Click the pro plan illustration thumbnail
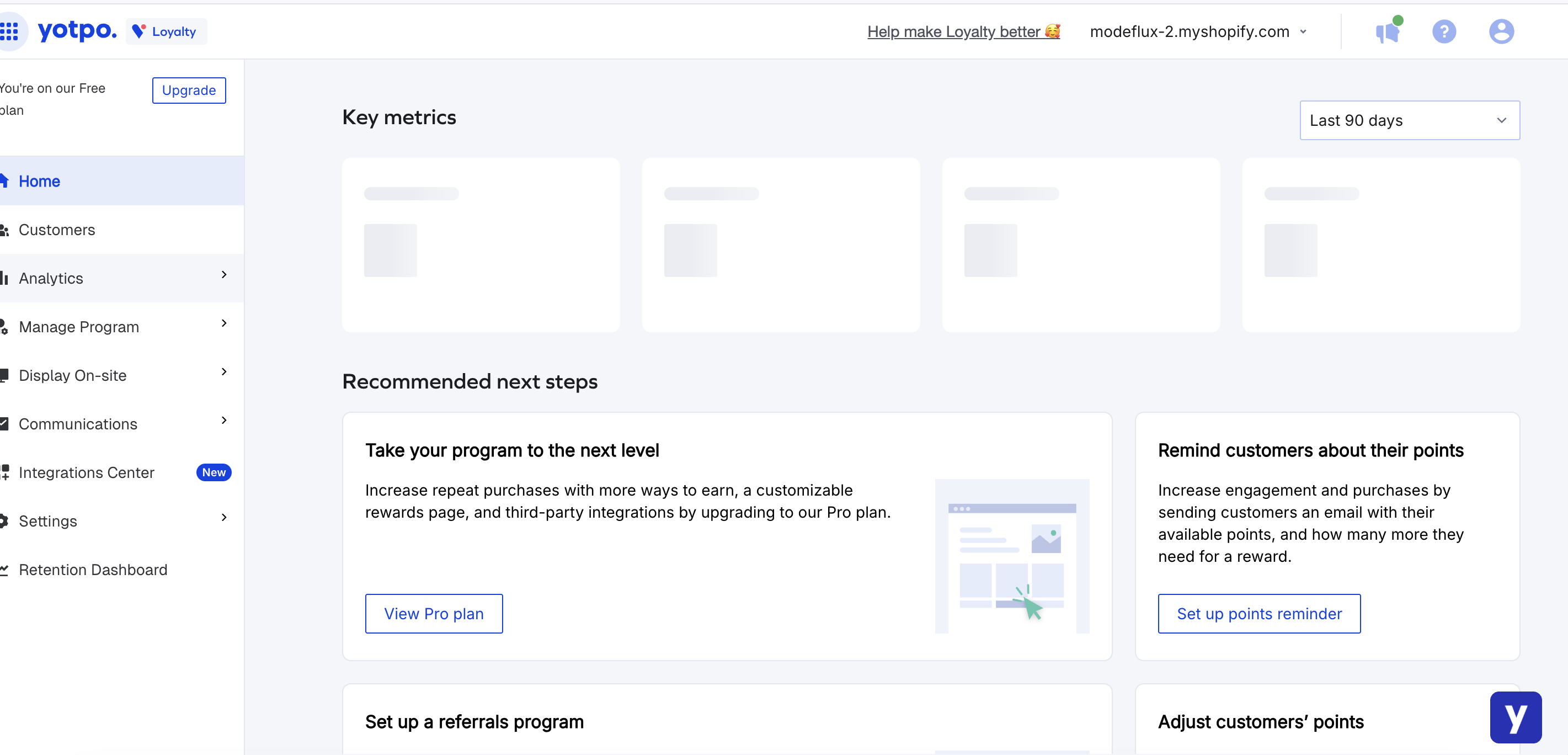This screenshot has height=755, width=1568. pos(1012,555)
